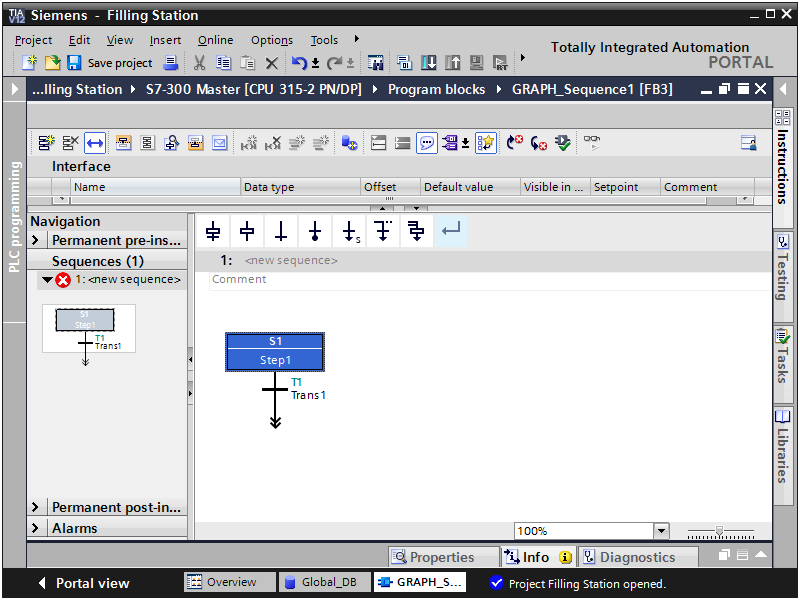Open the Project menu
Image resolution: width=800 pixels, height=600 pixels.
(x=33, y=40)
